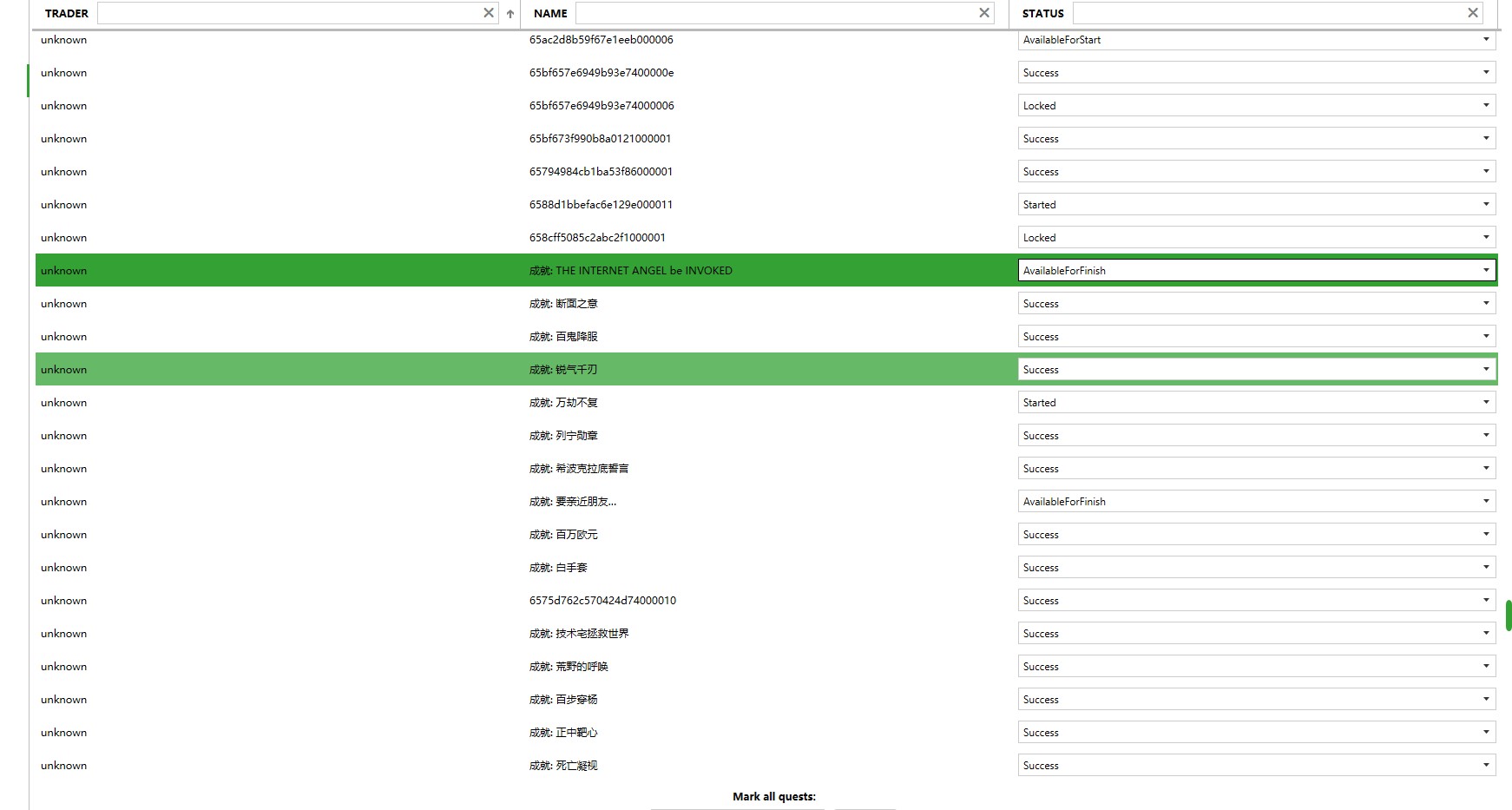This screenshot has height=810, width=1512.
Task: Clear the TRADER filter text box
Action: click(x=488, y=13)
